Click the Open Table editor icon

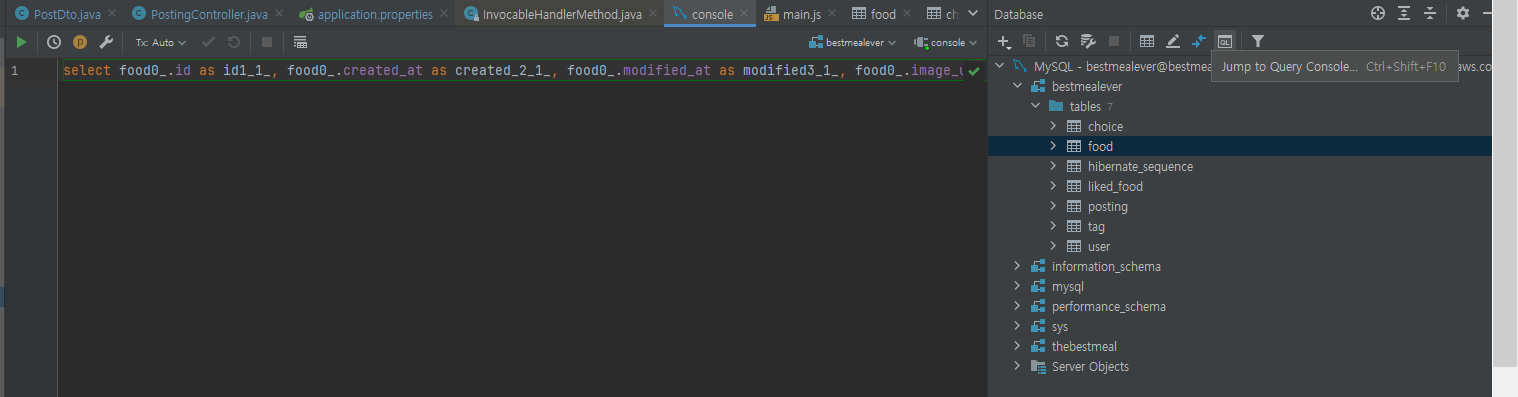[x=1147, y=41]
